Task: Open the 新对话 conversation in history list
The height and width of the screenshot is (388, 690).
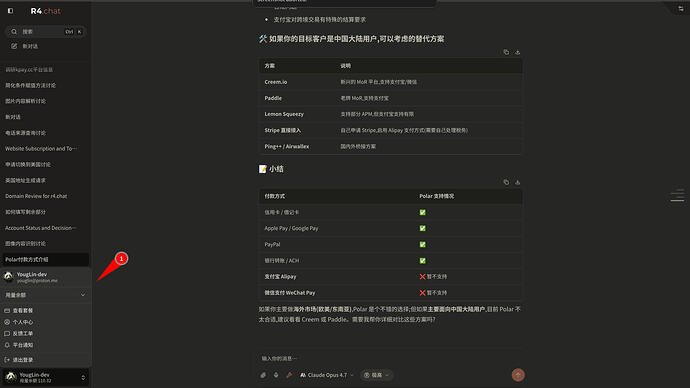Action: pos(13,117)
